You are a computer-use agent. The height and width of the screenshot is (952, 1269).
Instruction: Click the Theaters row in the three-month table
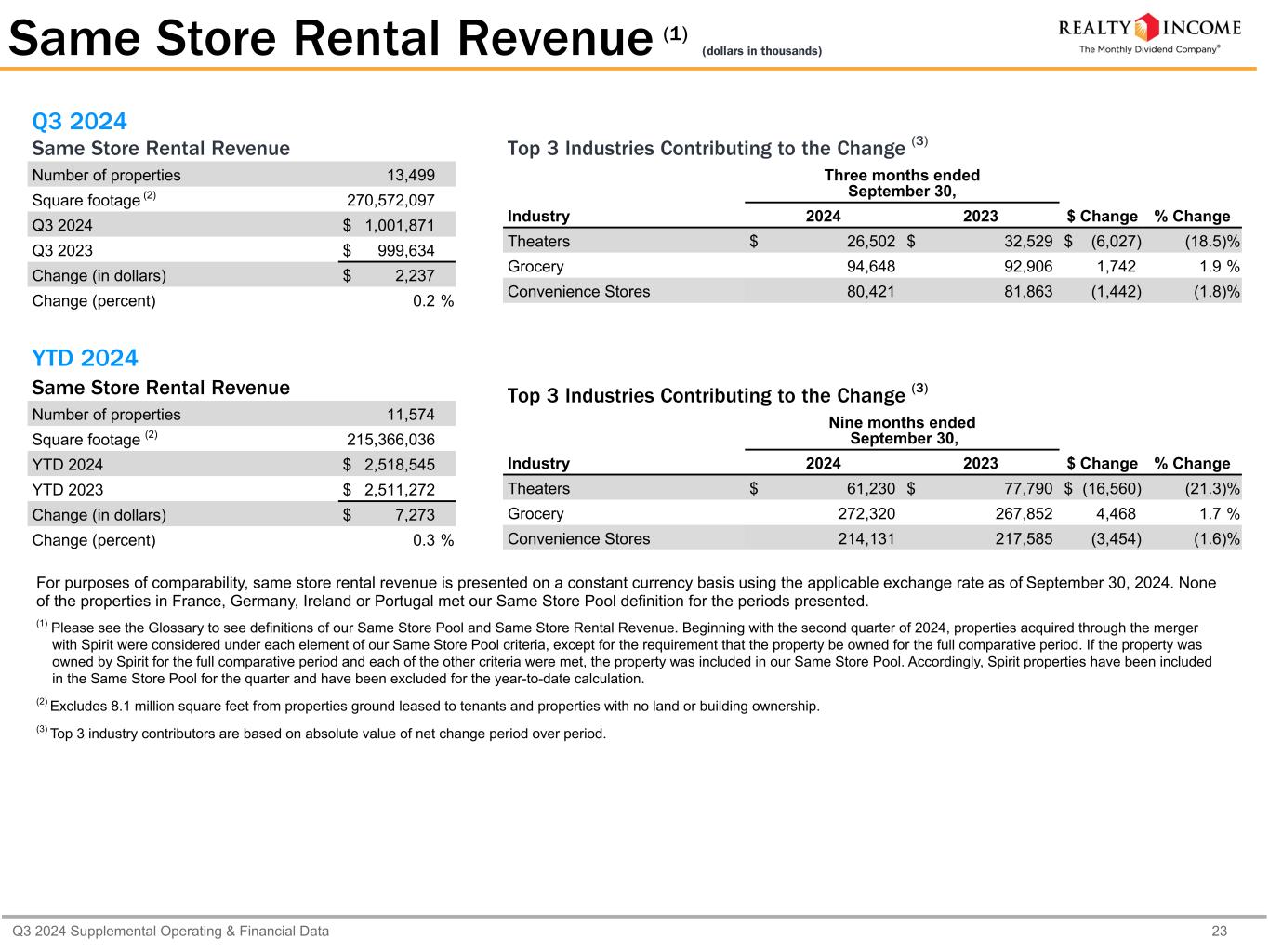tap(538, 242)
